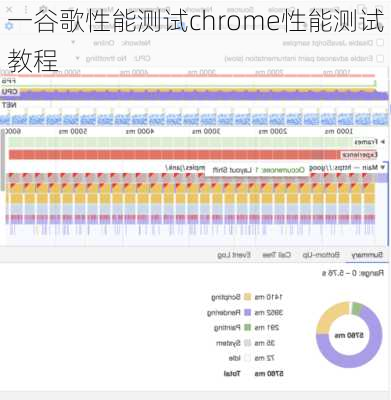Click the 1410 ms Scripting value
Viewport: 391px width, 400px height.
tap(269, 297)
